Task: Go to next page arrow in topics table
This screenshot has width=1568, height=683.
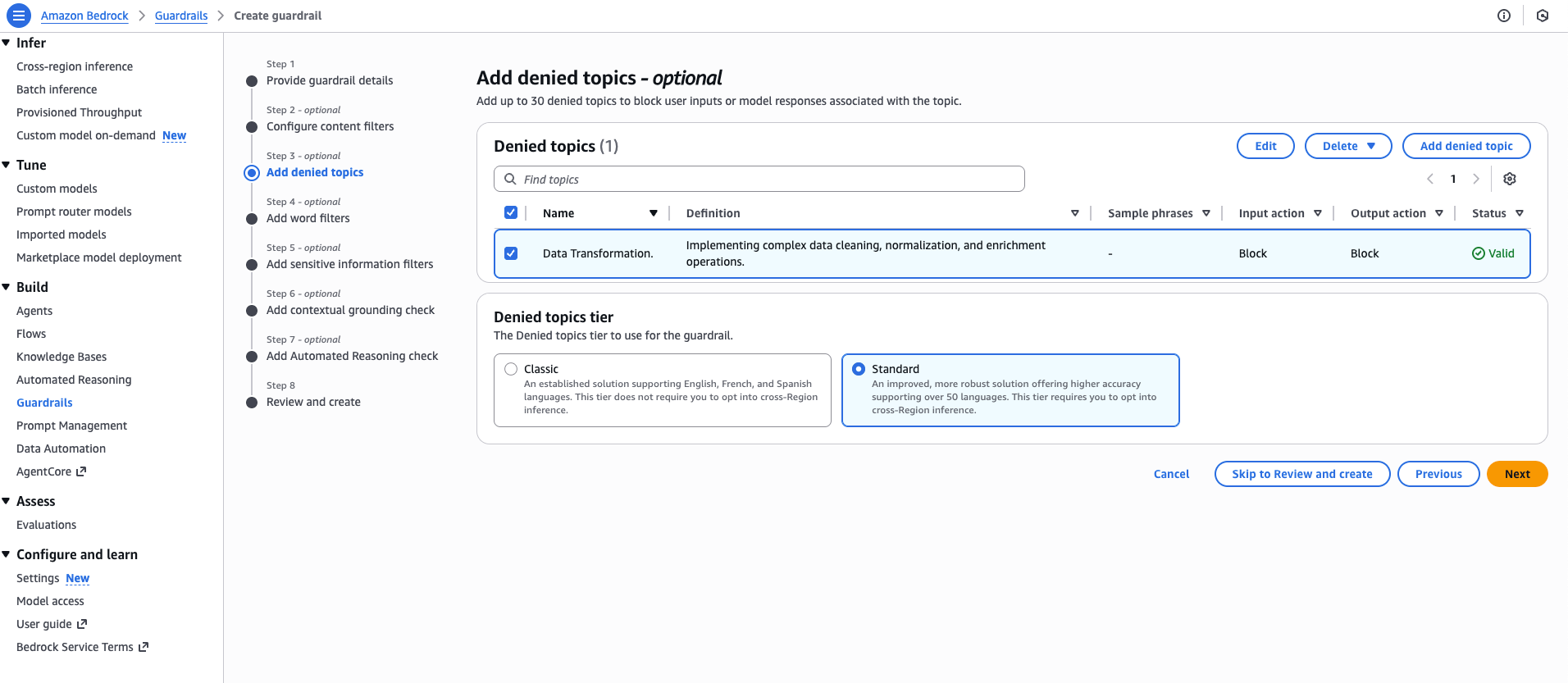Action: (1475, 179)
